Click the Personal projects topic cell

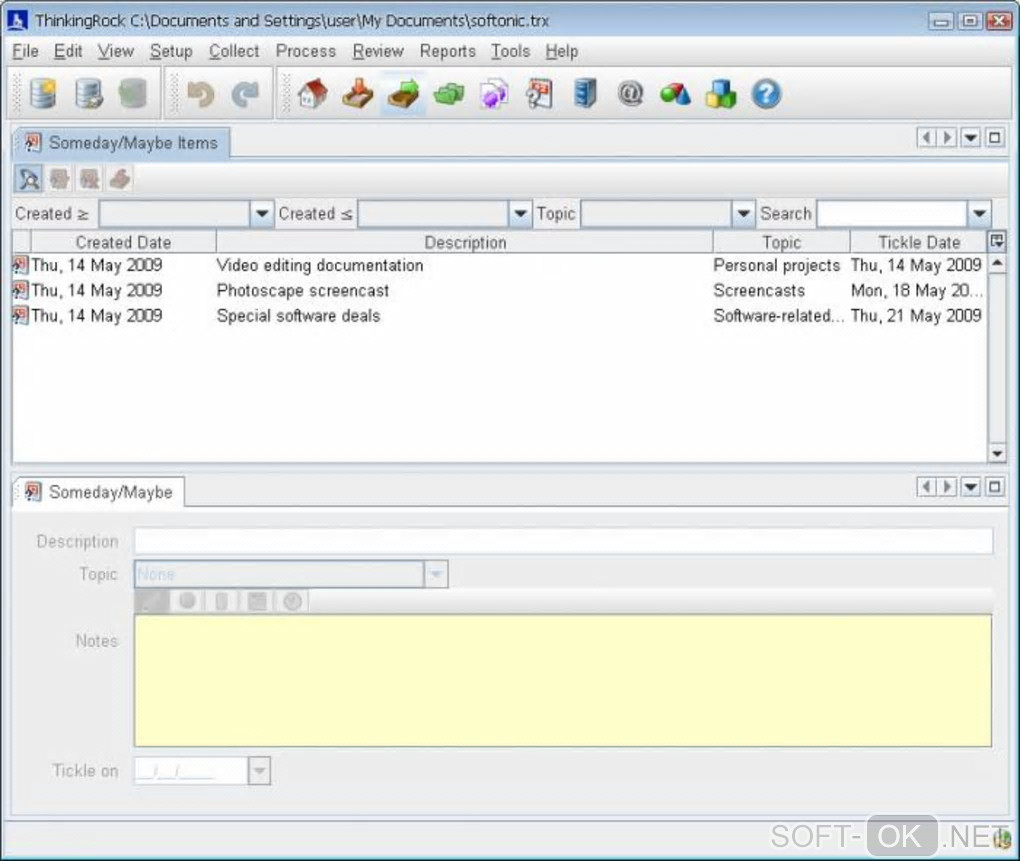point(777,265)
